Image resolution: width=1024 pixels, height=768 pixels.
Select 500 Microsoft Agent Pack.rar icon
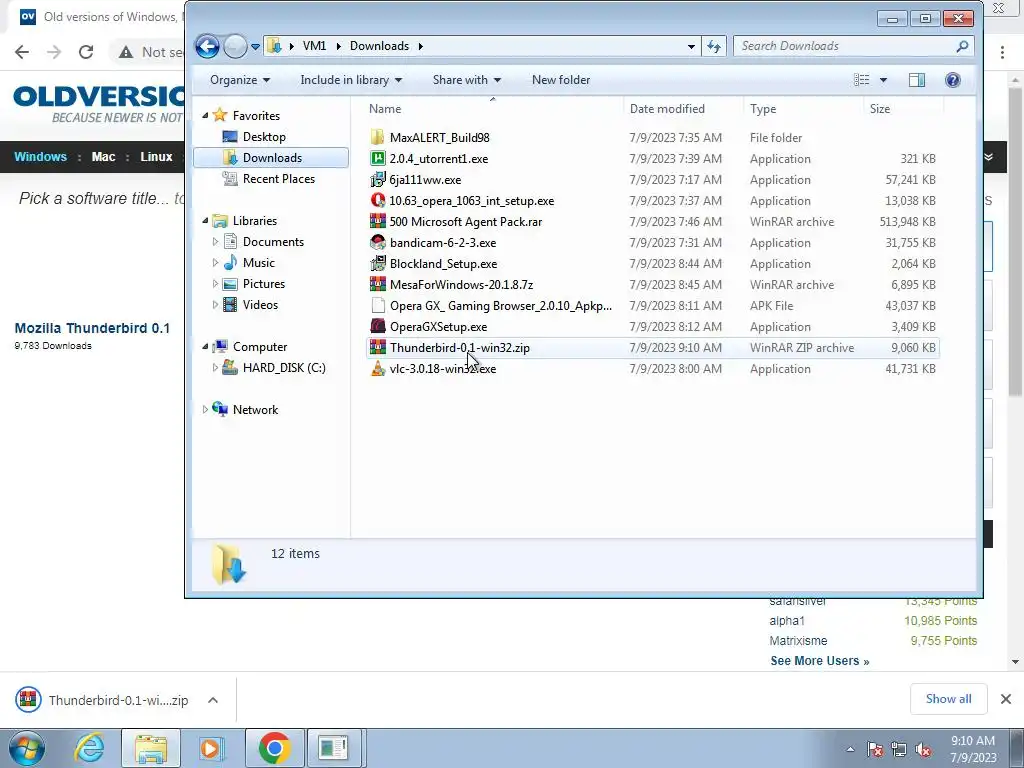pos(377,221)
